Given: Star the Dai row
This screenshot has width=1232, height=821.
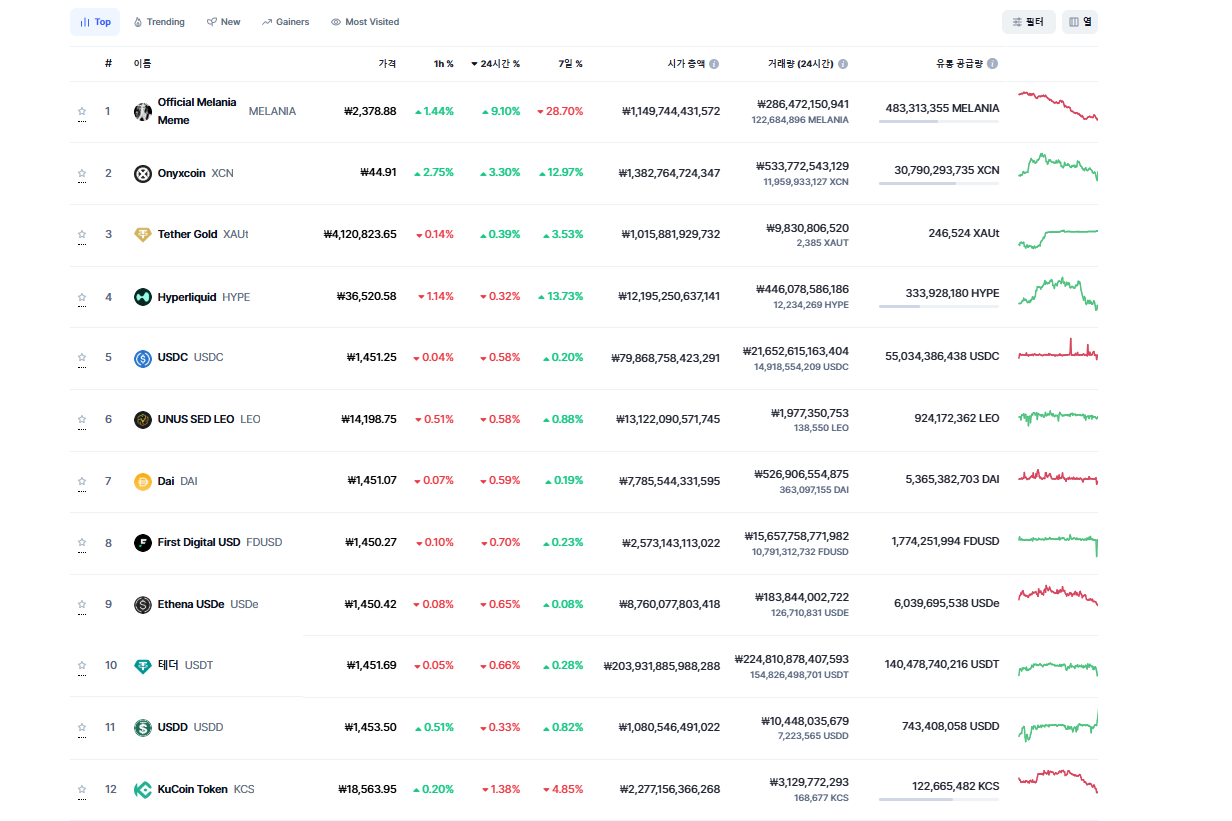Looking at the screenshot, I should [82, 482].
